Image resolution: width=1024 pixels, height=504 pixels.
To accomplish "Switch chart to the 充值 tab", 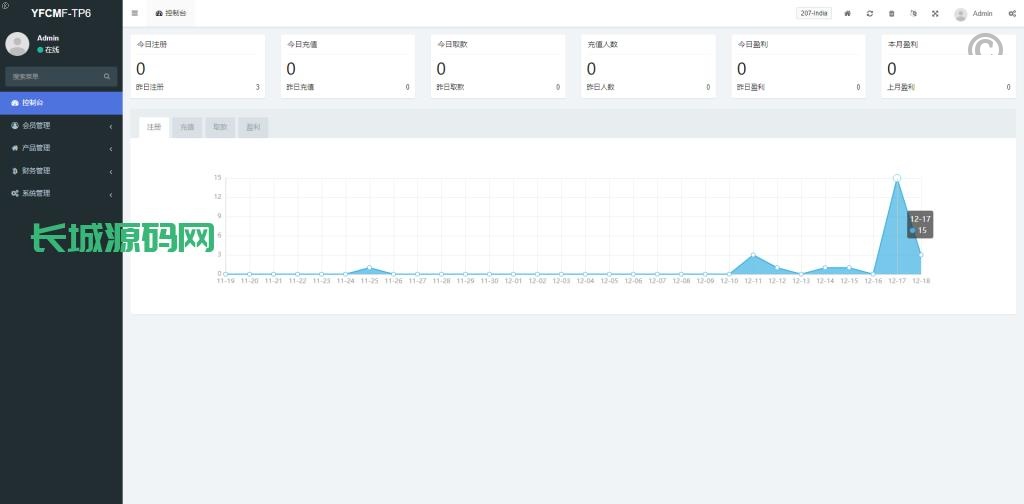I will [187, 127].
